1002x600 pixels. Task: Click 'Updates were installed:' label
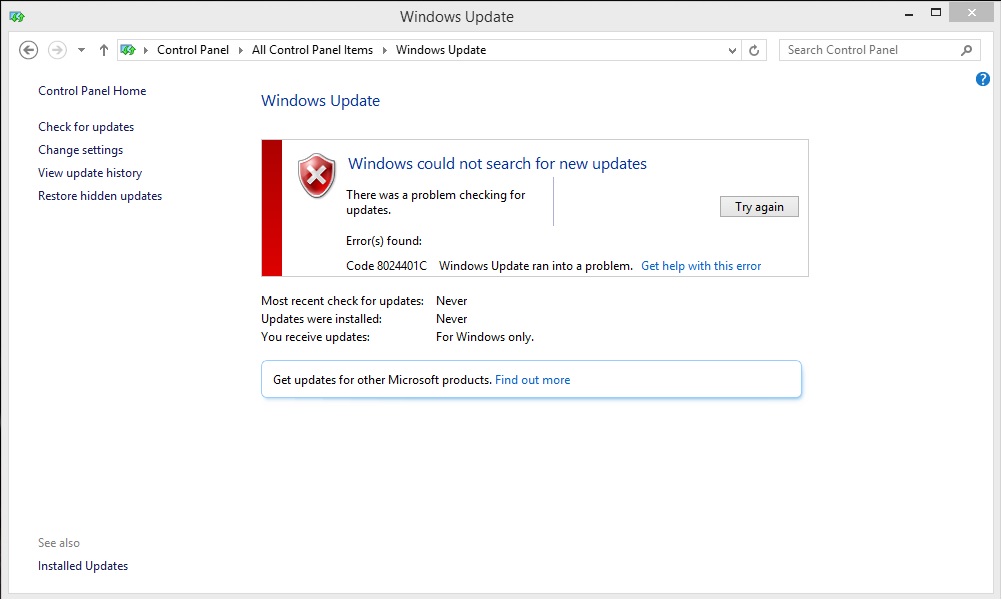(321, 319)
